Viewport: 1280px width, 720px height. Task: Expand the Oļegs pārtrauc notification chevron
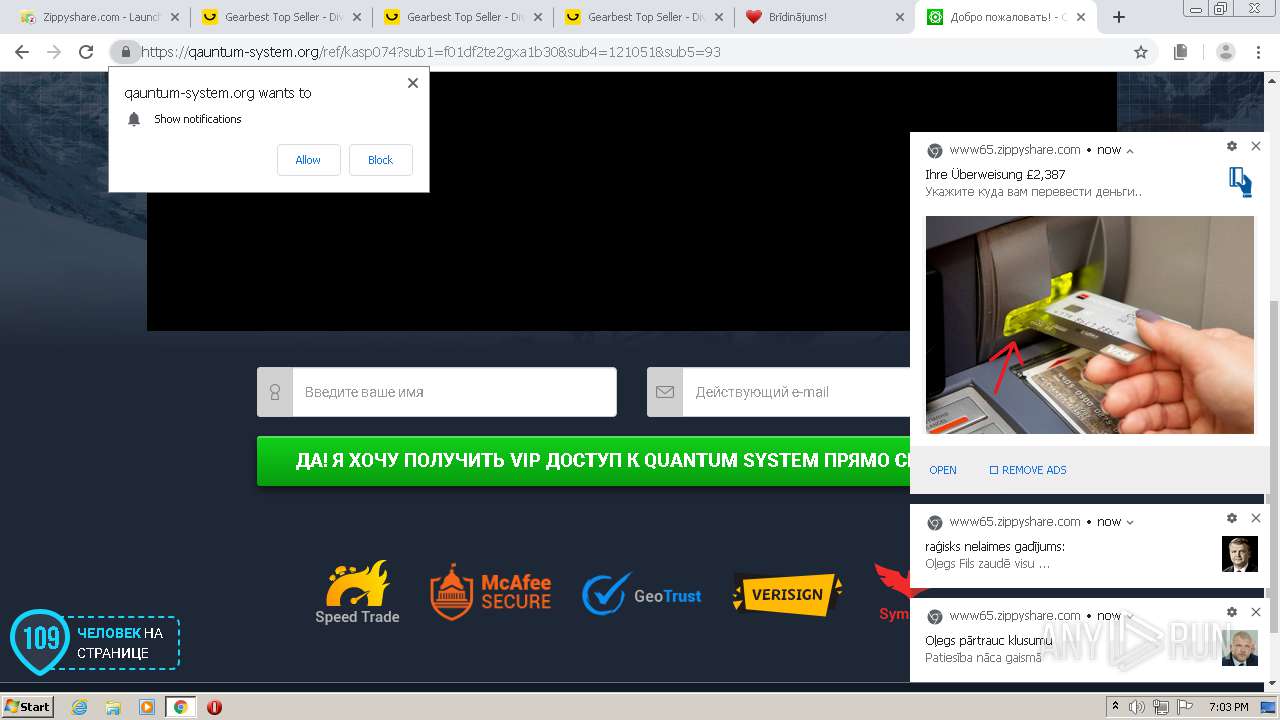pos(1130,616)
